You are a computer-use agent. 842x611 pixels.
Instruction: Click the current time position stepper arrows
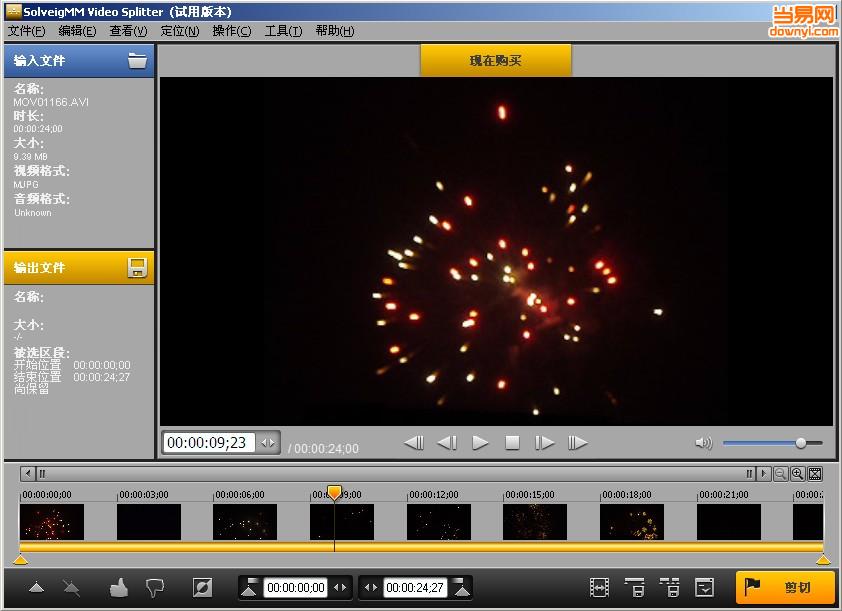click(x=268, y=443)
